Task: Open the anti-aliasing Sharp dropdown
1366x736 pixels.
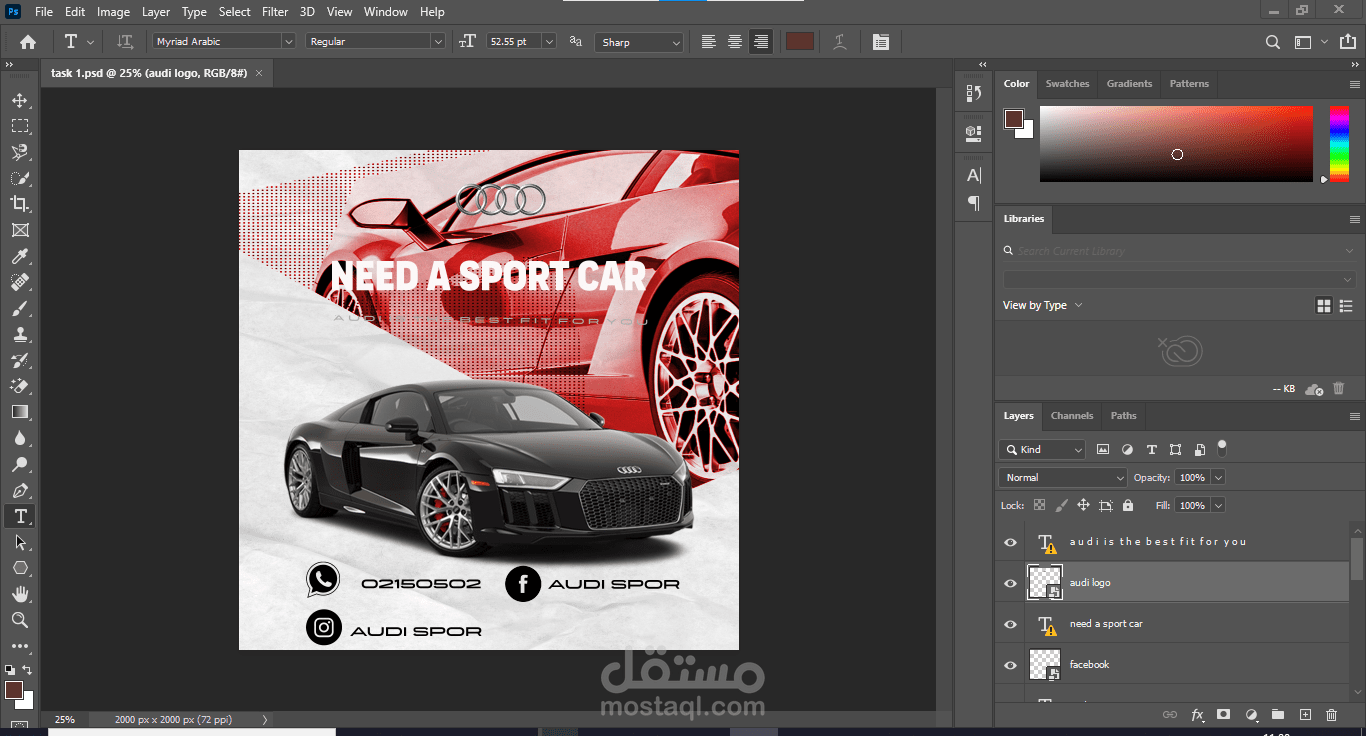Action: coord(639,42)
